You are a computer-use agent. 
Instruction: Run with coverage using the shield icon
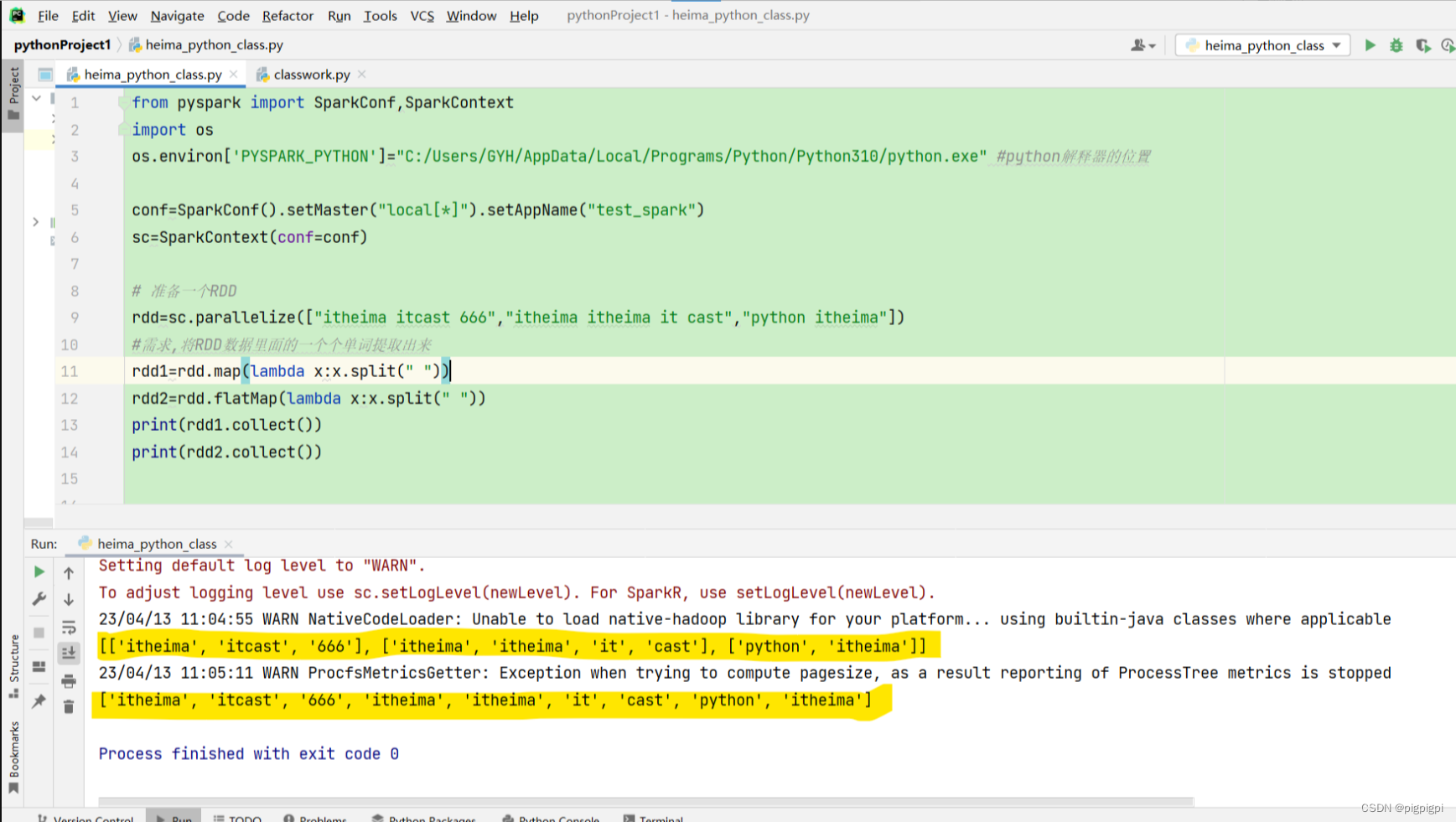1422,45
